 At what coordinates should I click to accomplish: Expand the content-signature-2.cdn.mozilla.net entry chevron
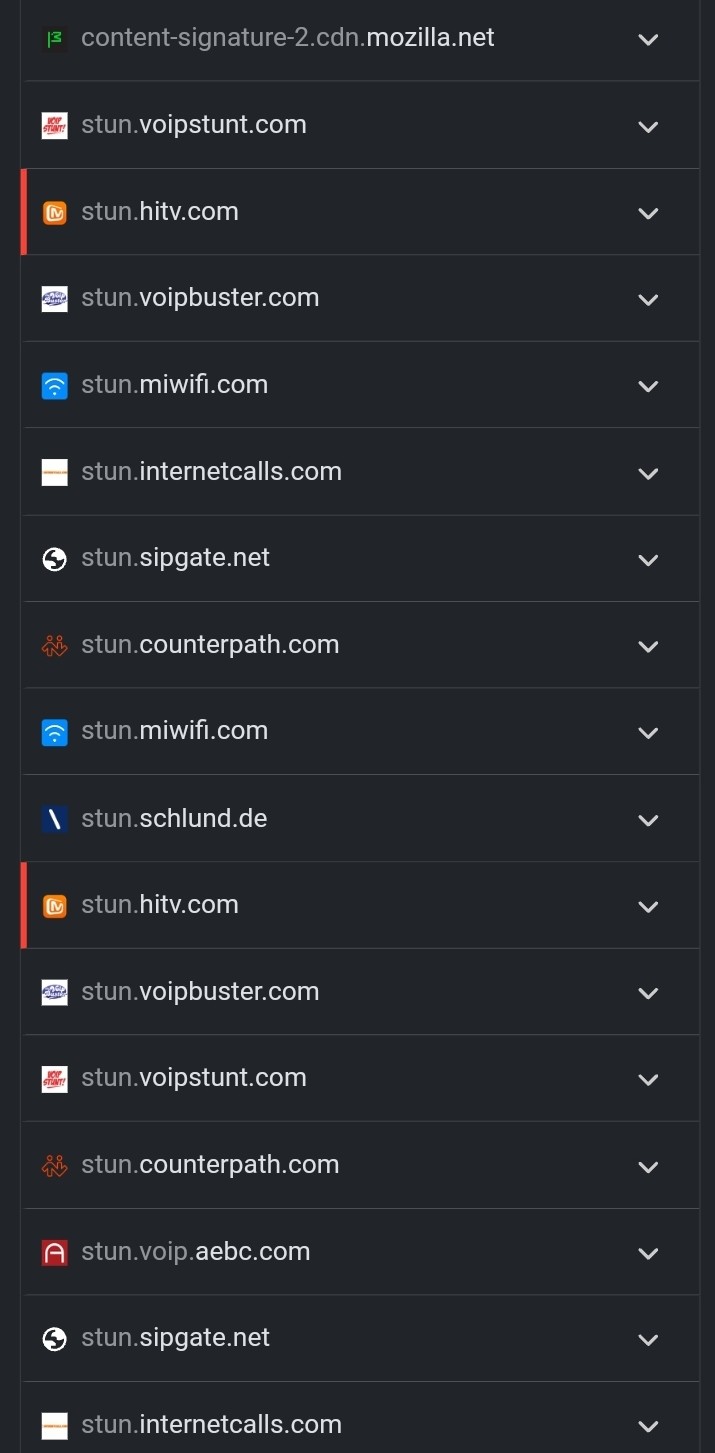[x=648, y=39]
